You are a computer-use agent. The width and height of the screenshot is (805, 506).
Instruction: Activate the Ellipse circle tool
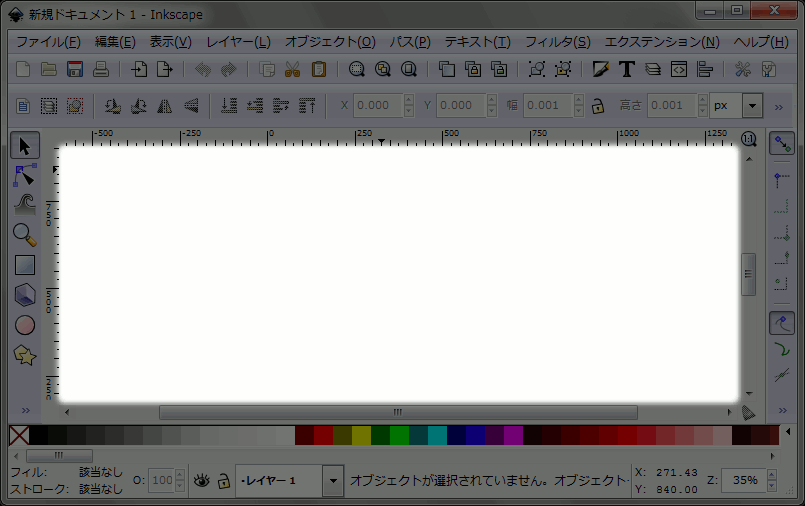tap(25, 325)
